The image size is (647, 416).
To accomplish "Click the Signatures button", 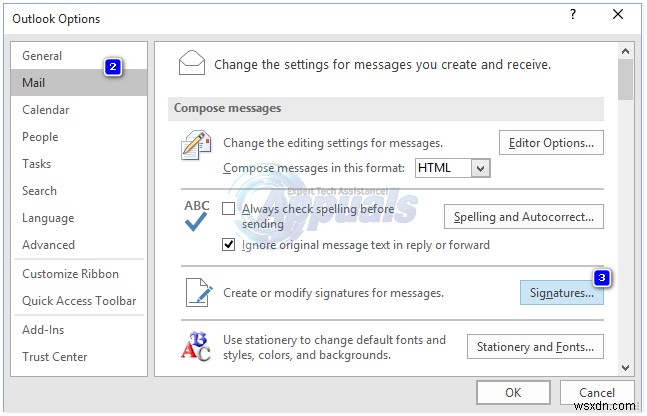I will coord(562,293).
